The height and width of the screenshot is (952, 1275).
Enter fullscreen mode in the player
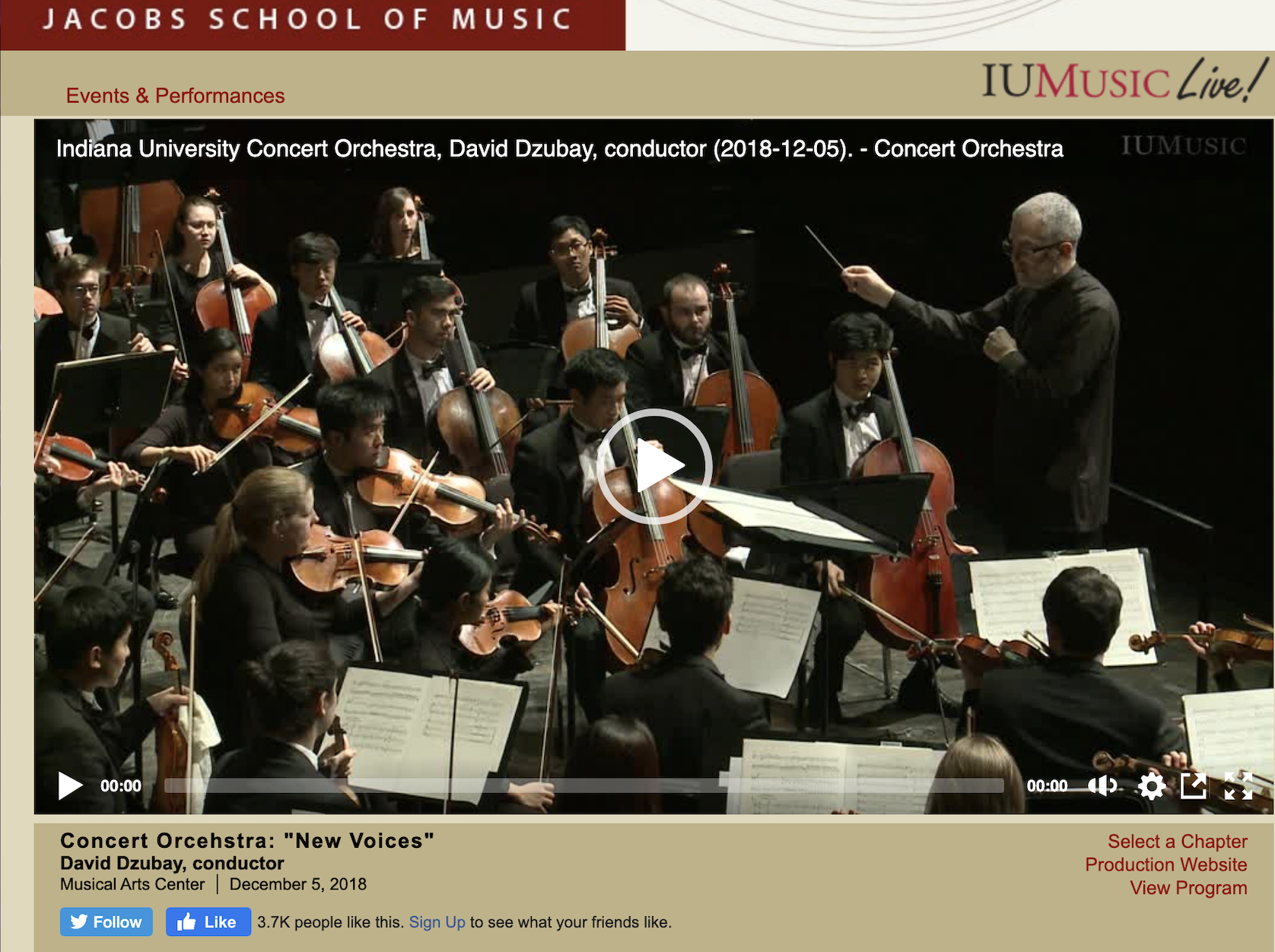click(x=1238, y=785)
